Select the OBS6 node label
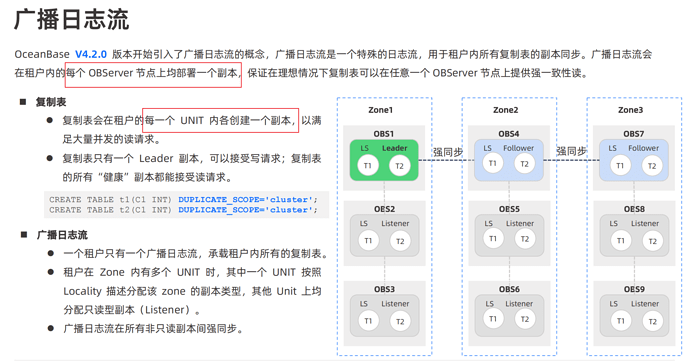 pos(509,289)
